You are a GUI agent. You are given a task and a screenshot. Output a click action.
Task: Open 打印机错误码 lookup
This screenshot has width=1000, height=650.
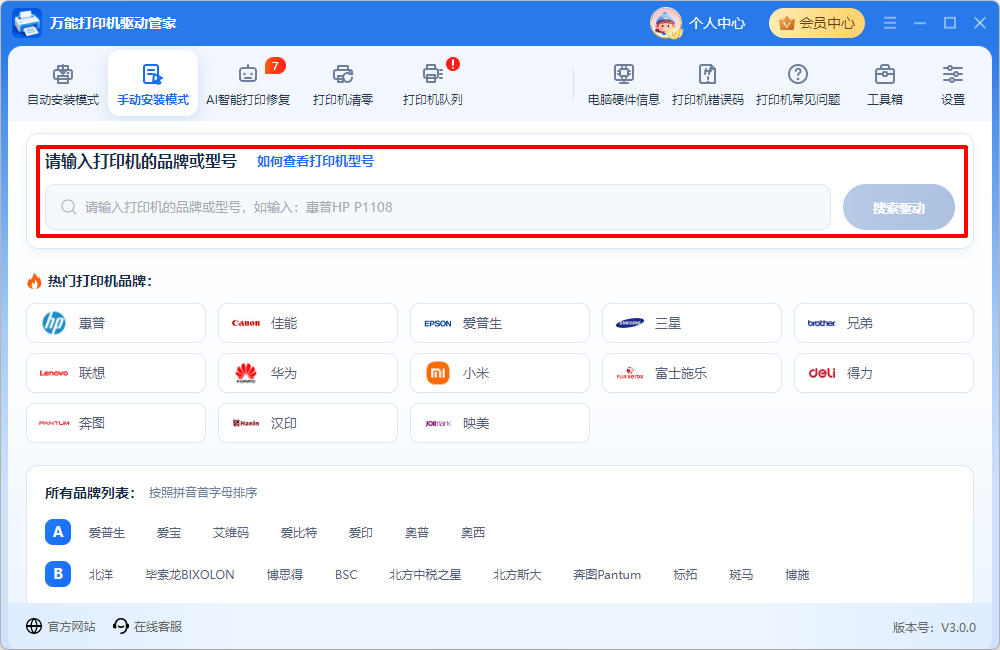708,84
